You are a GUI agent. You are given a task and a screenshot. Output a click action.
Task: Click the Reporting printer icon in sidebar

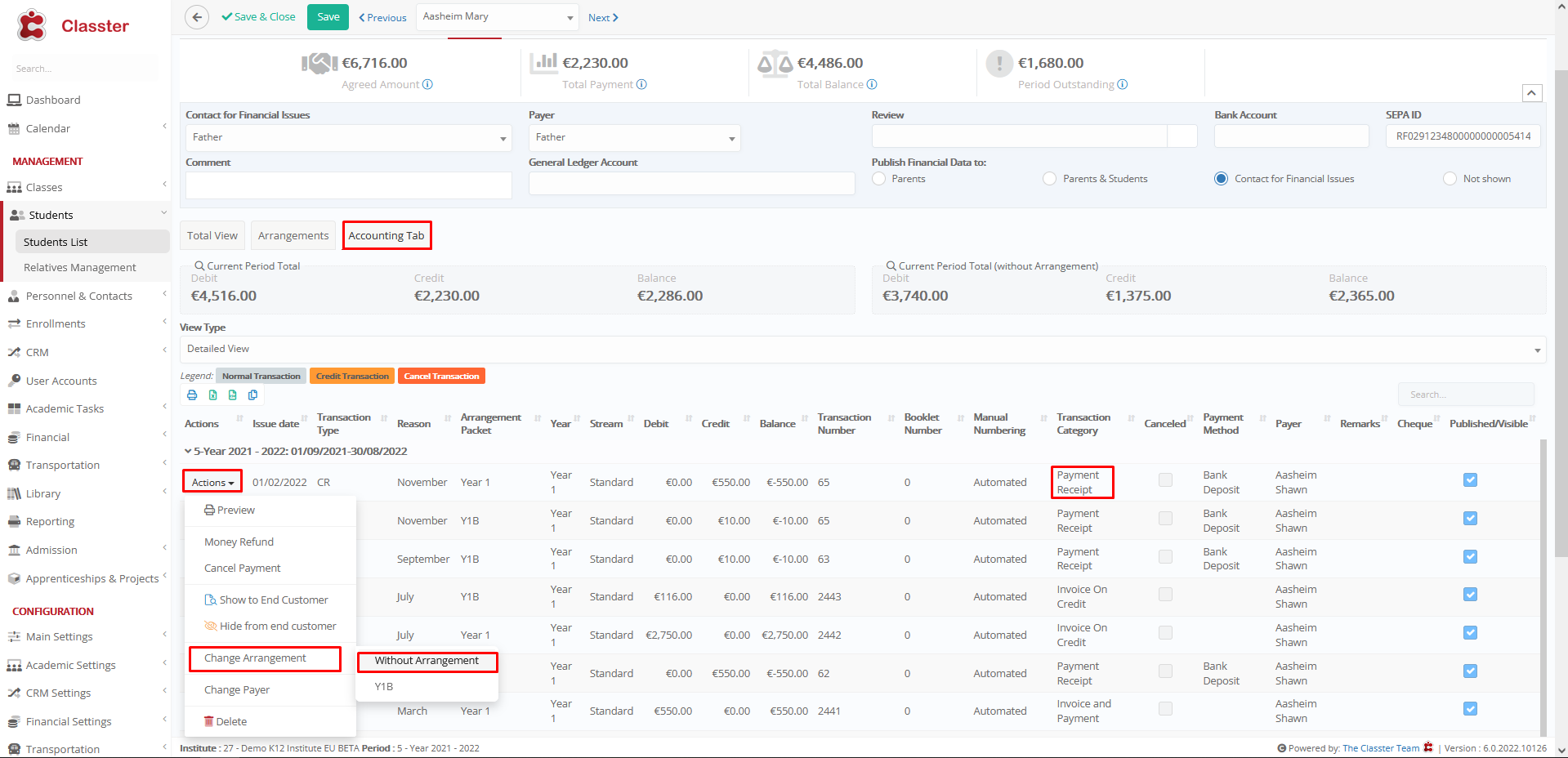pos(14,521)
